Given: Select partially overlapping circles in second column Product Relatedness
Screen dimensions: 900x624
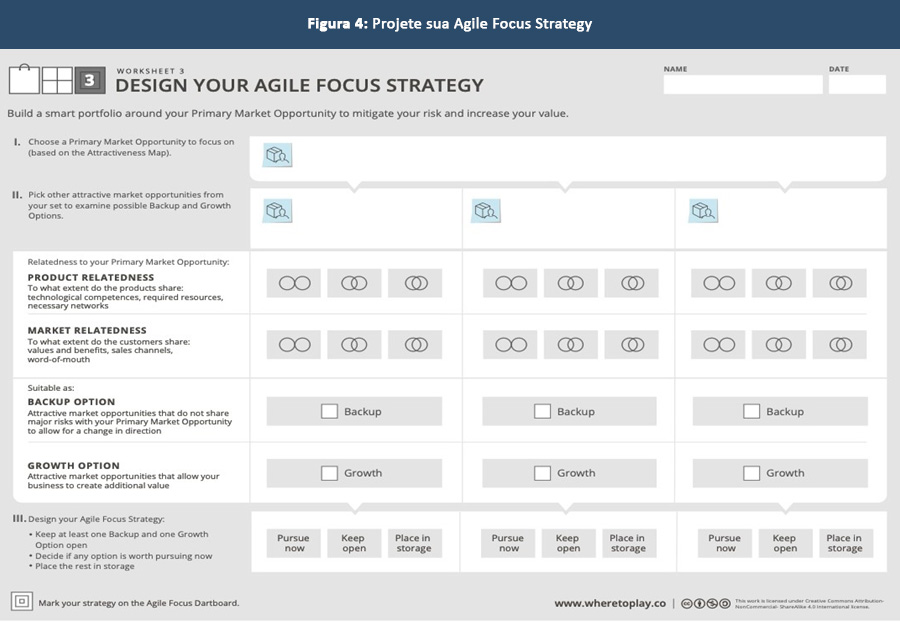Looking at the screenshot, I should (x=571, y=283).
